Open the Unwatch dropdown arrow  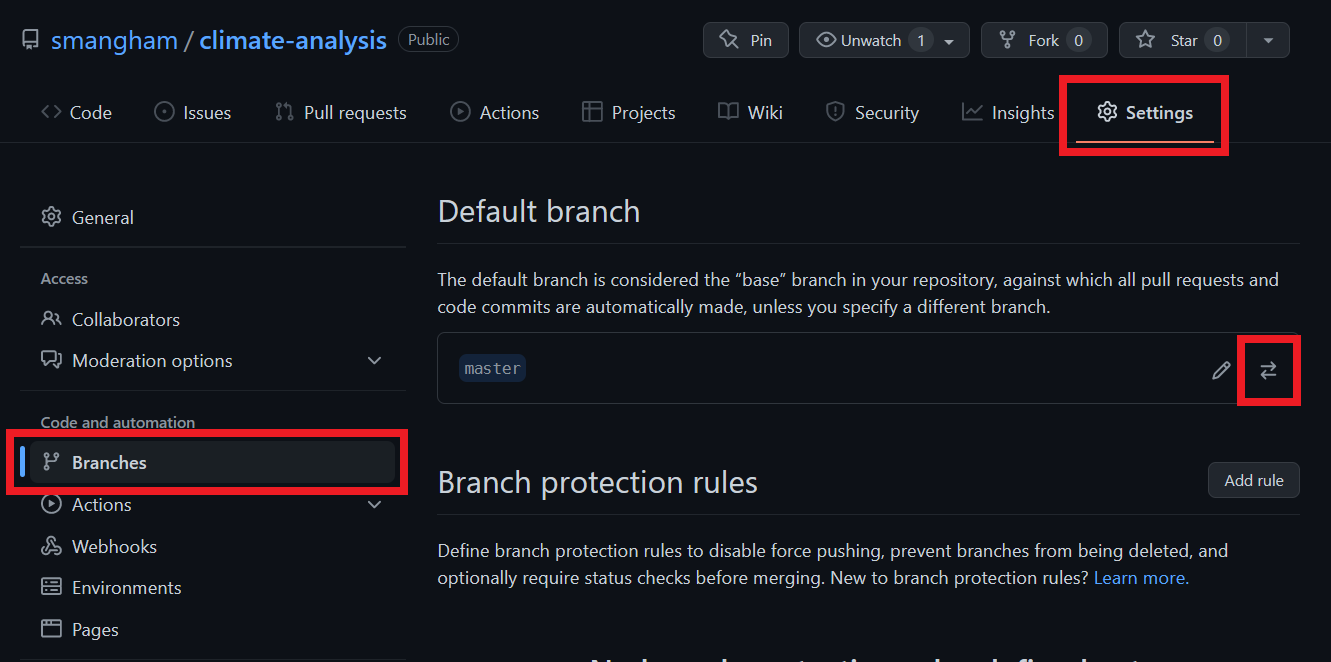pos(950,40)
